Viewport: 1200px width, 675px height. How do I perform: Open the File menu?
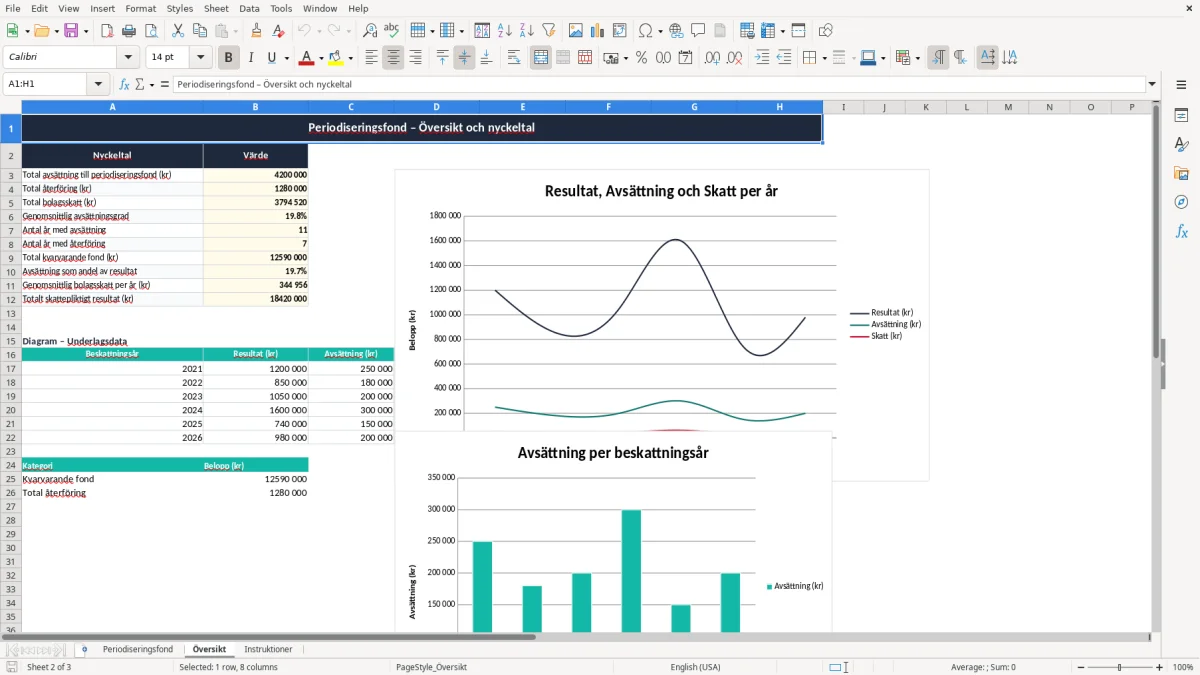(x=13, y=8)
